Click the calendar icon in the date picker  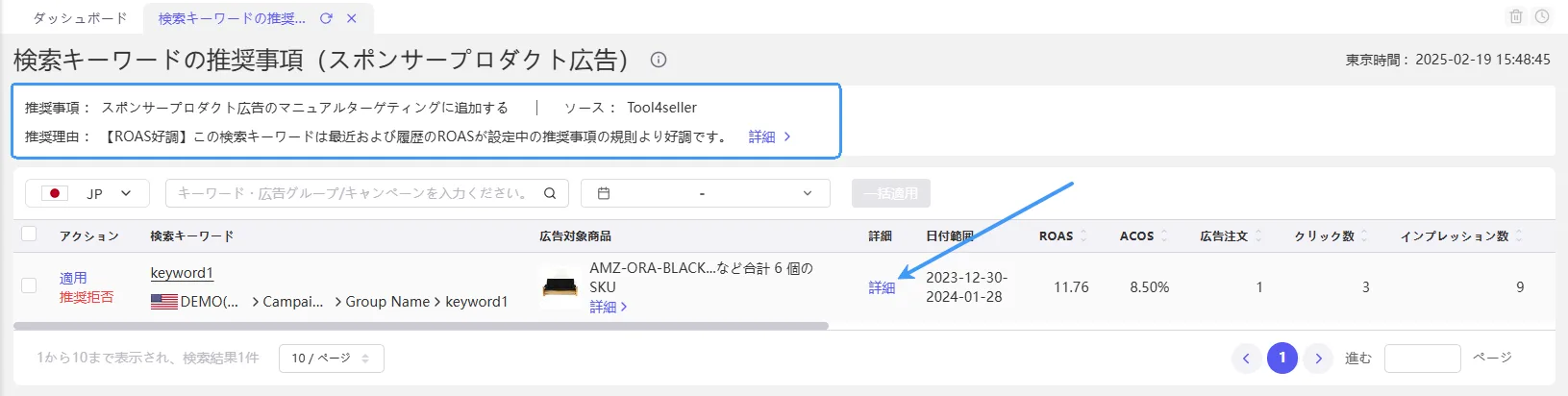point(604,193)
